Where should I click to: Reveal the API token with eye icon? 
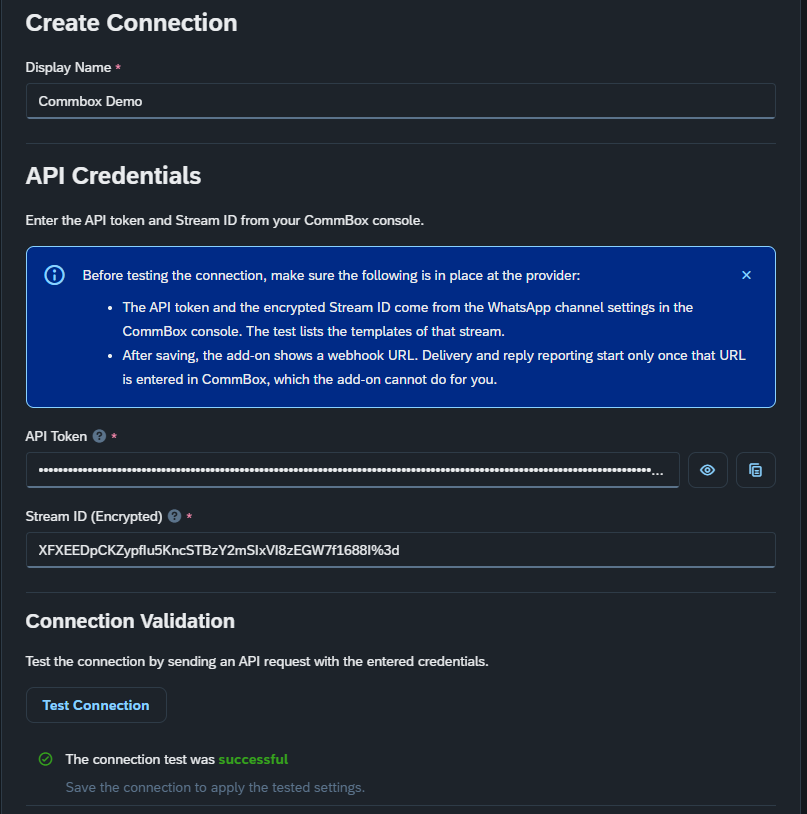pos(707,470)
